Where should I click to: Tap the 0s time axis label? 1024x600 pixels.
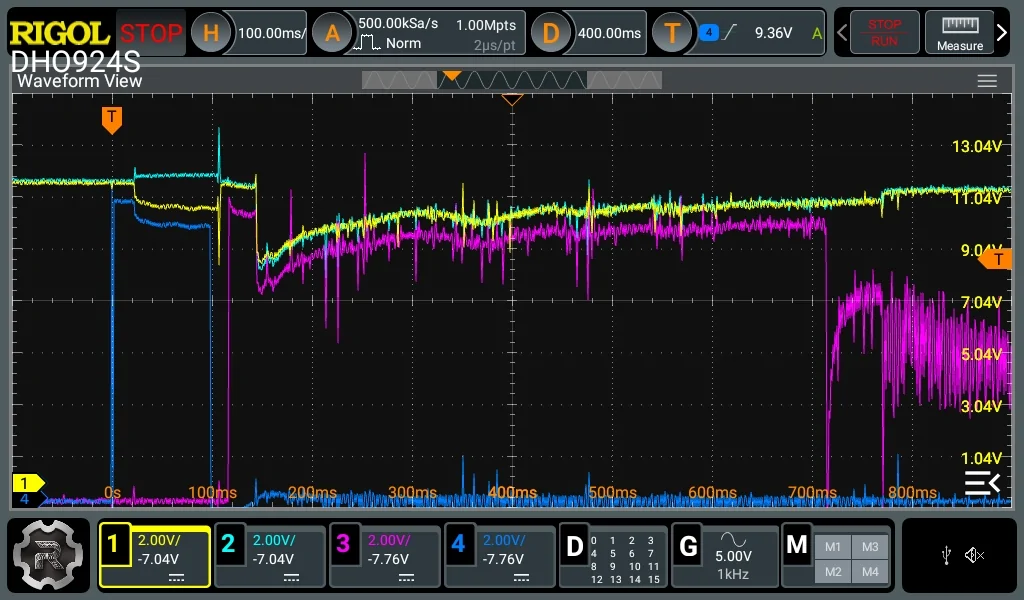point(112,492)
